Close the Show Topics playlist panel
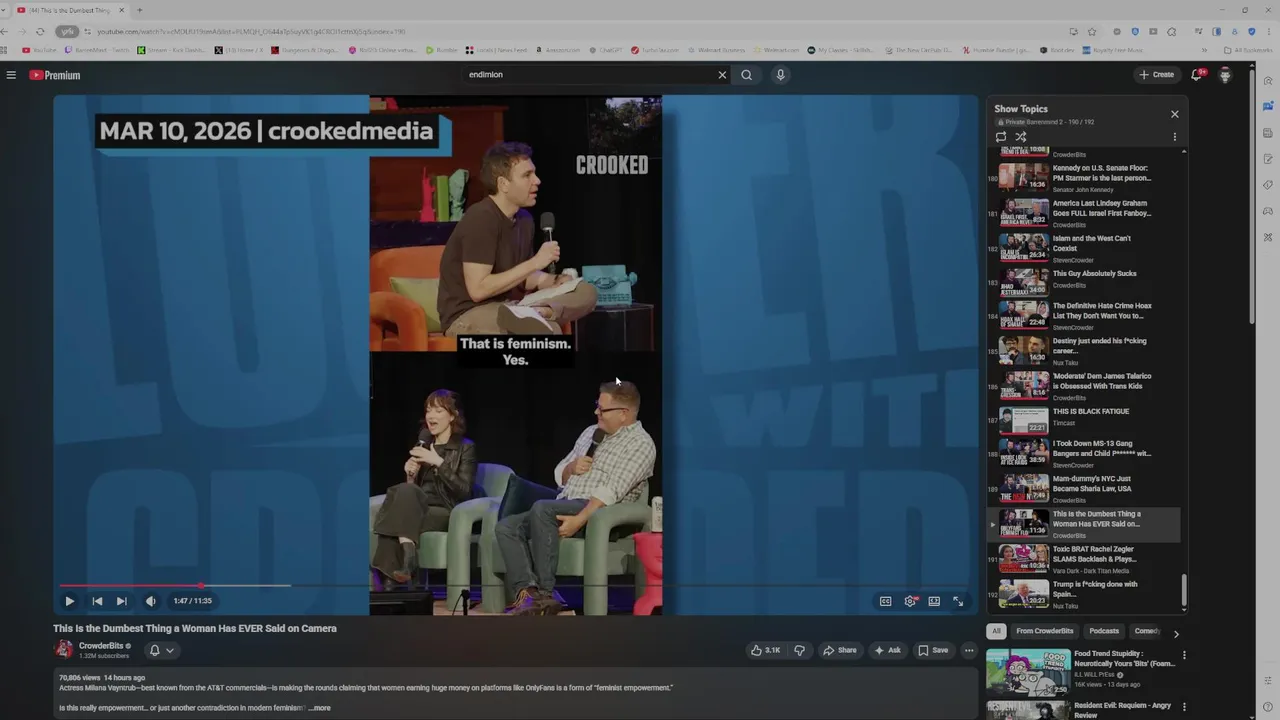This screenshot has width=1280, height=720. (x=1175, y=114)
